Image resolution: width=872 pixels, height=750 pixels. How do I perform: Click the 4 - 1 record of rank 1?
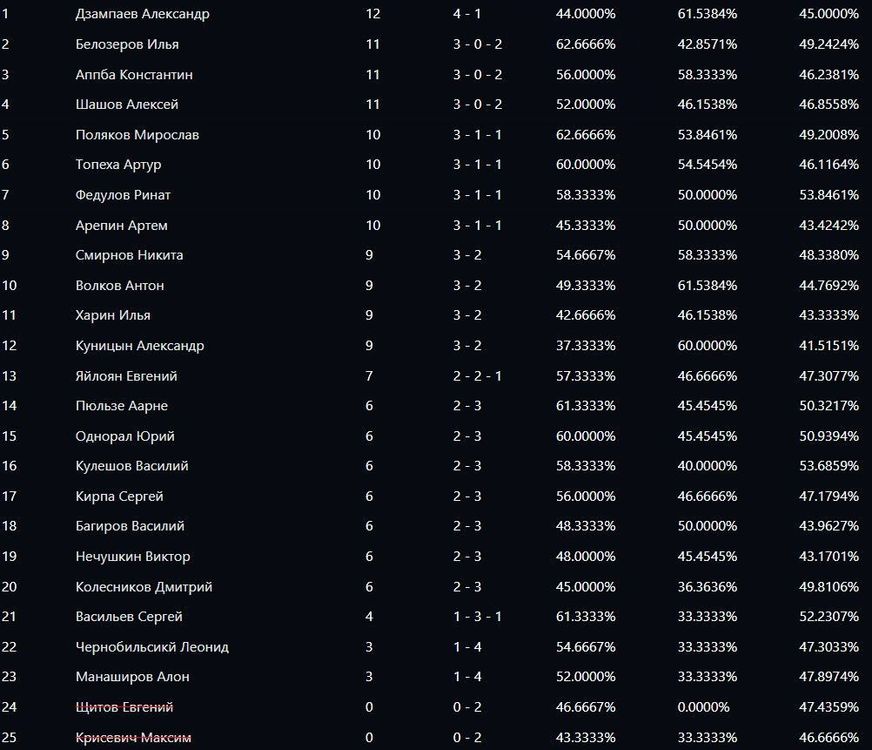(467, 14)
